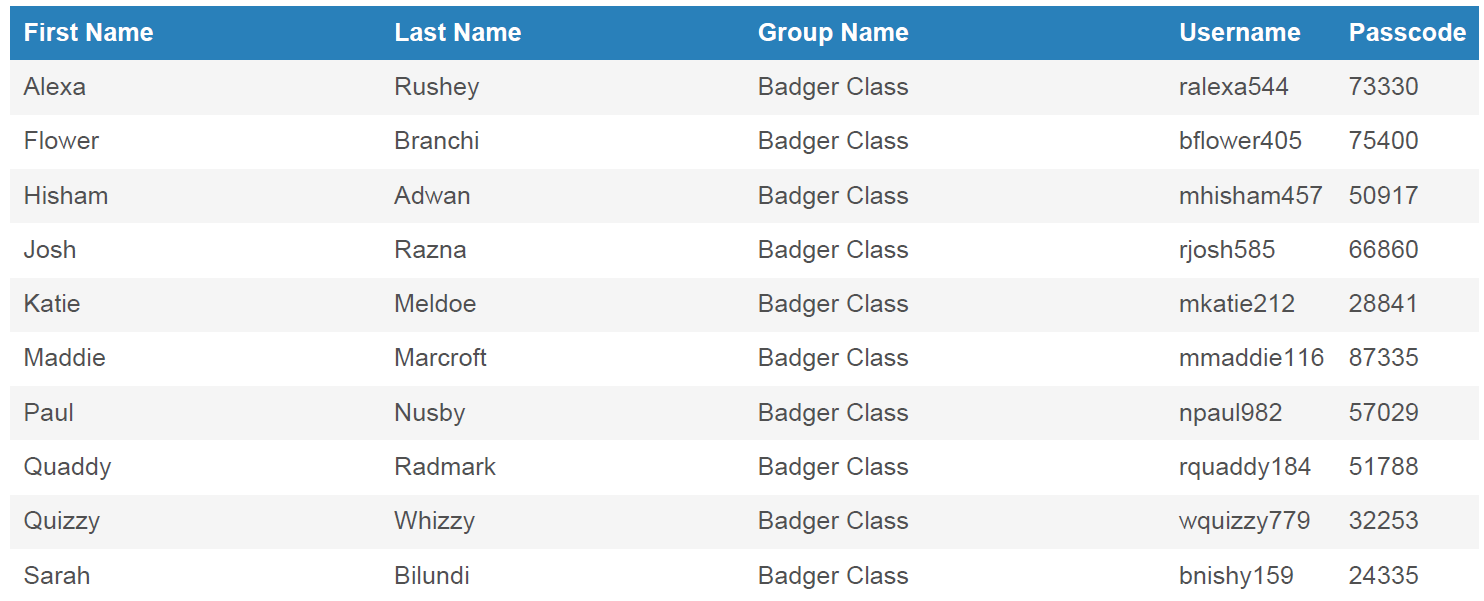The image size is (1484, 601).
Task: Click last name Bilundi
Action: click(x=432, y=576)
